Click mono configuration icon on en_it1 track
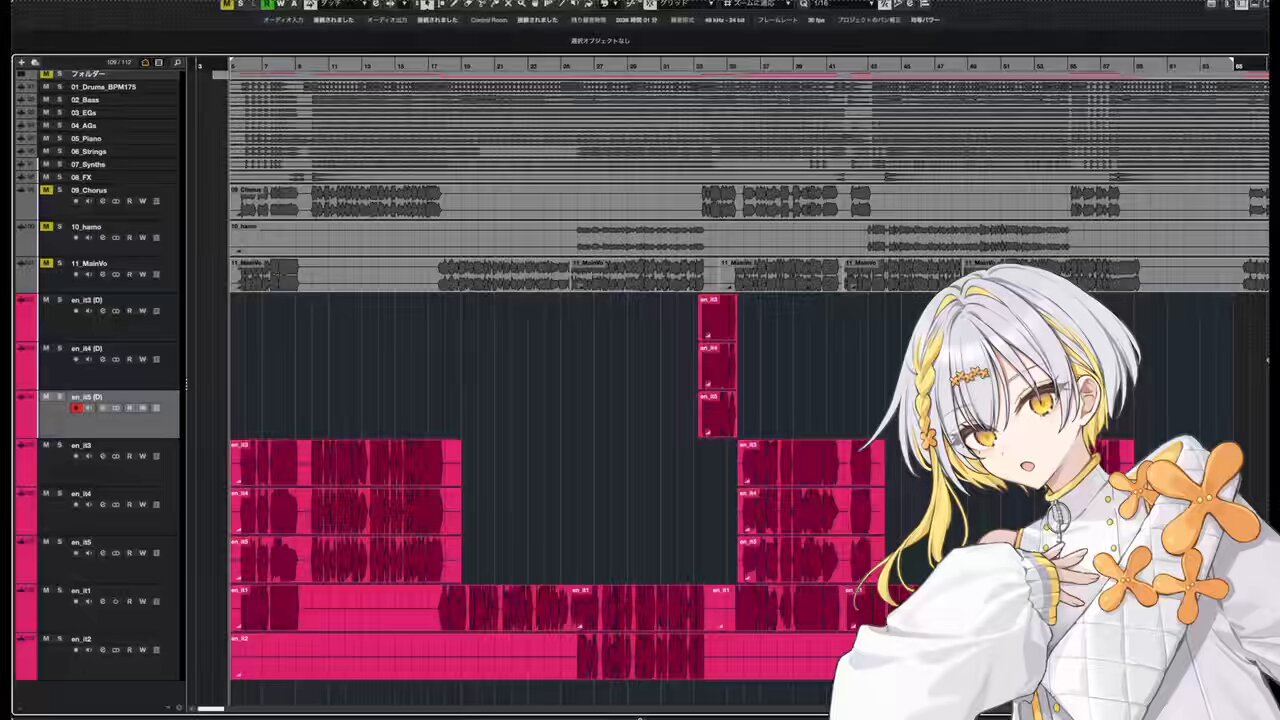Viewport: 1280px width, 720px height. pyautogui.click(x=115, y=601)
